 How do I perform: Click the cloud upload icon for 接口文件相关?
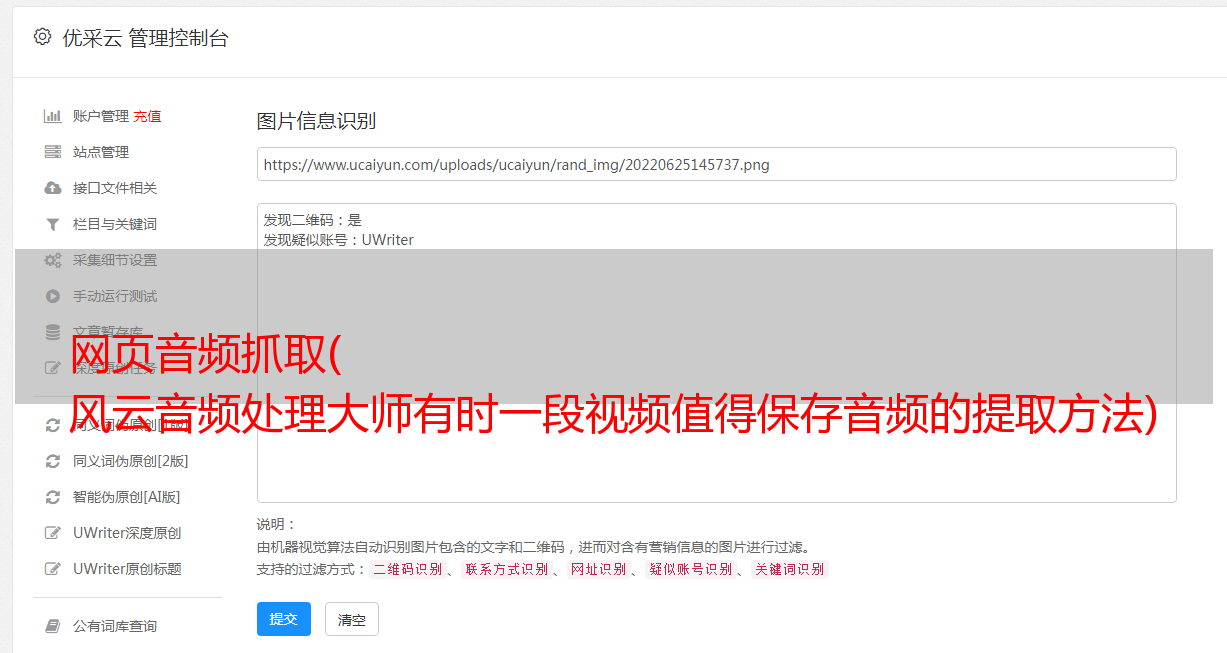click(53, 188)
